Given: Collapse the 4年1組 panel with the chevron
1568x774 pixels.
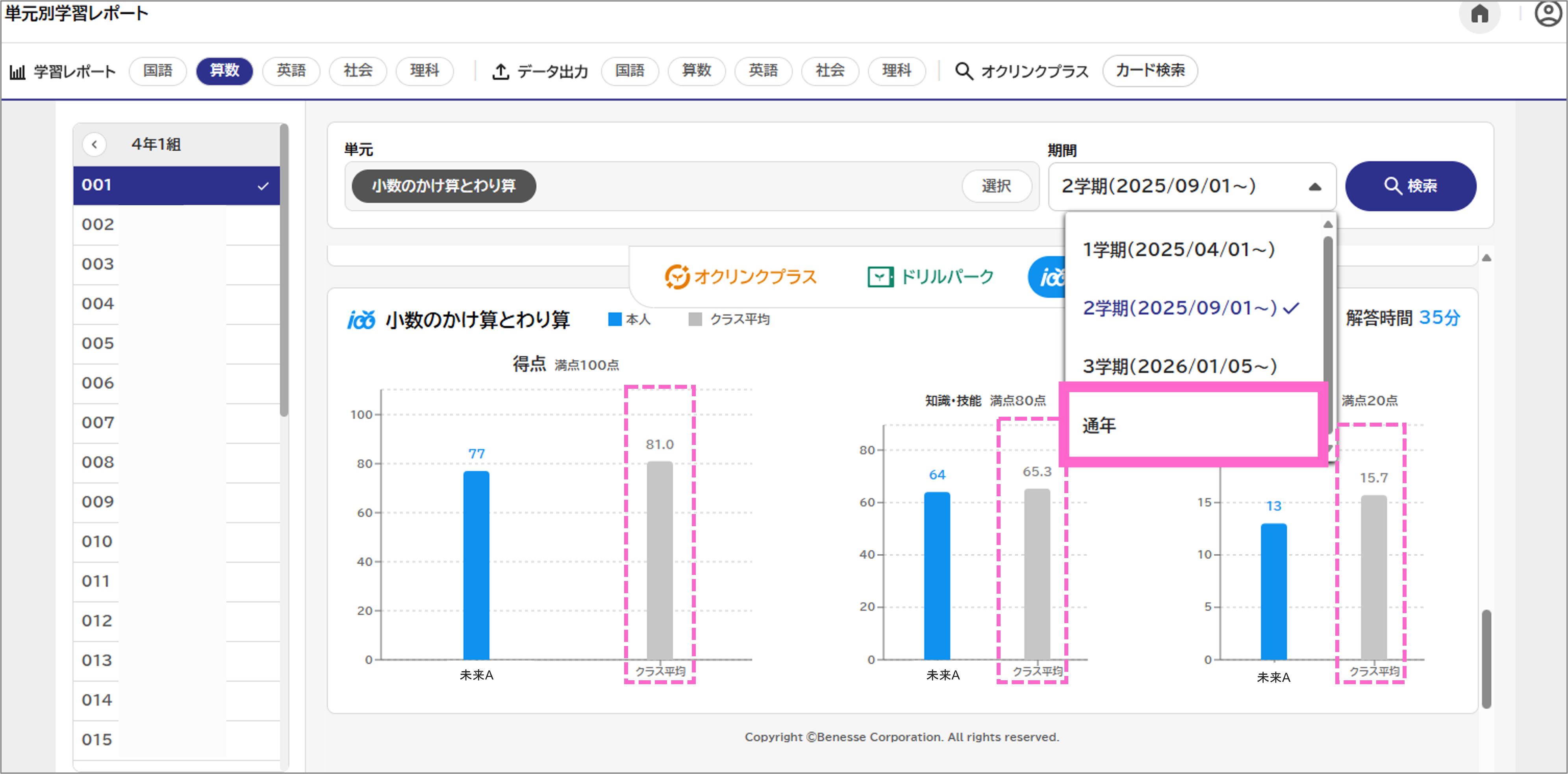Looking at the screenshot, I should tap(95, 144).
